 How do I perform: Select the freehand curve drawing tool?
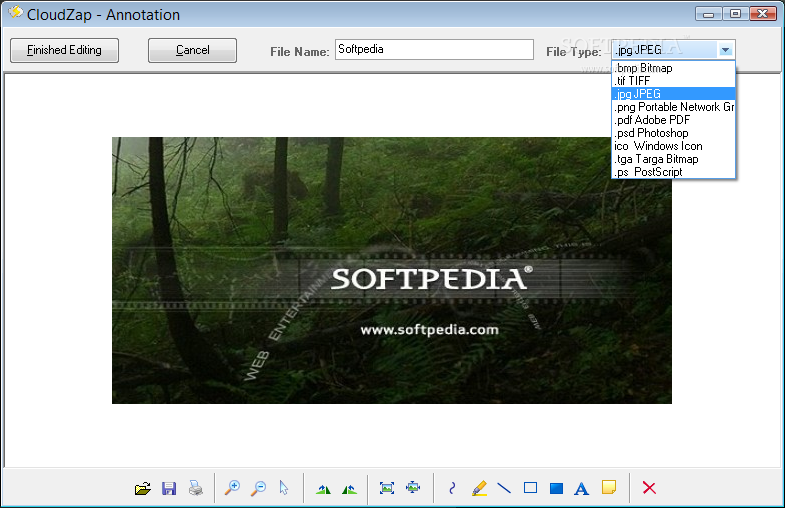click(453, 488)
